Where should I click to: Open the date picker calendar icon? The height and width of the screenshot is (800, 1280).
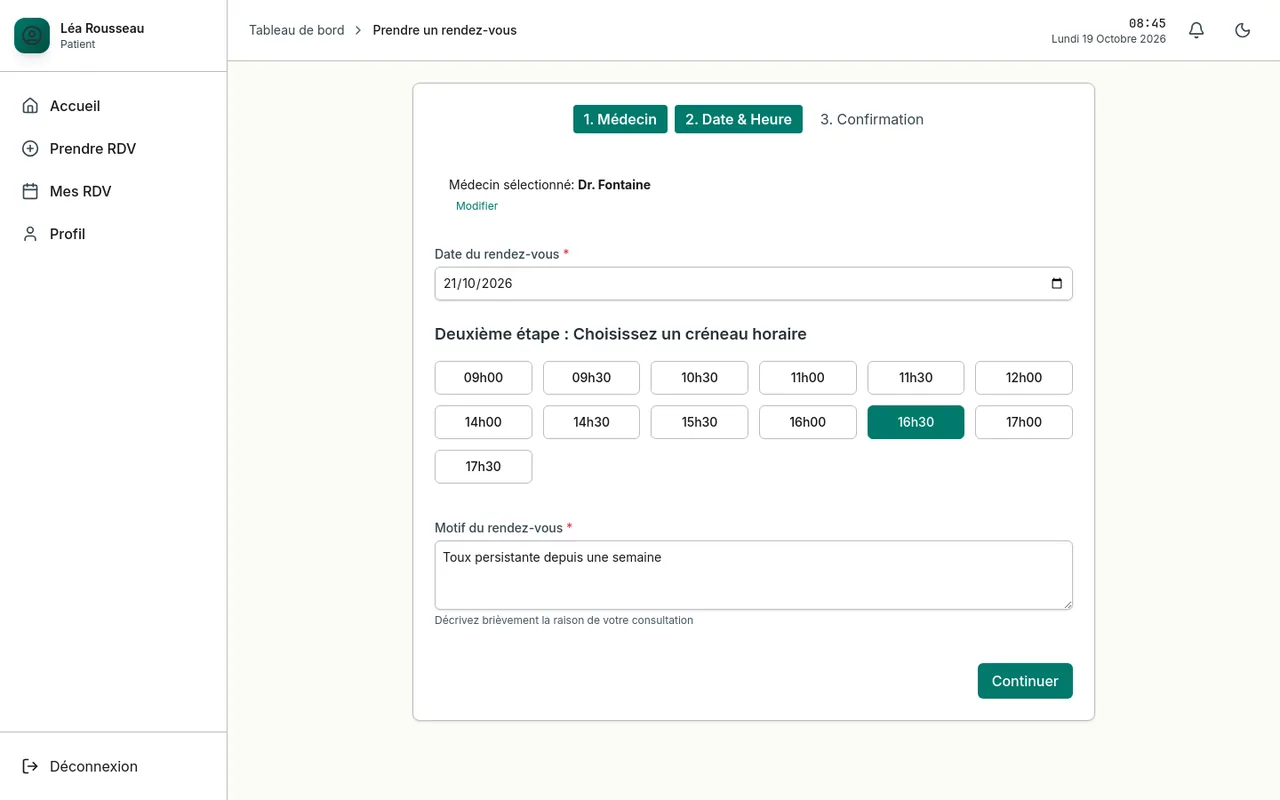(x=1057, y=283)
